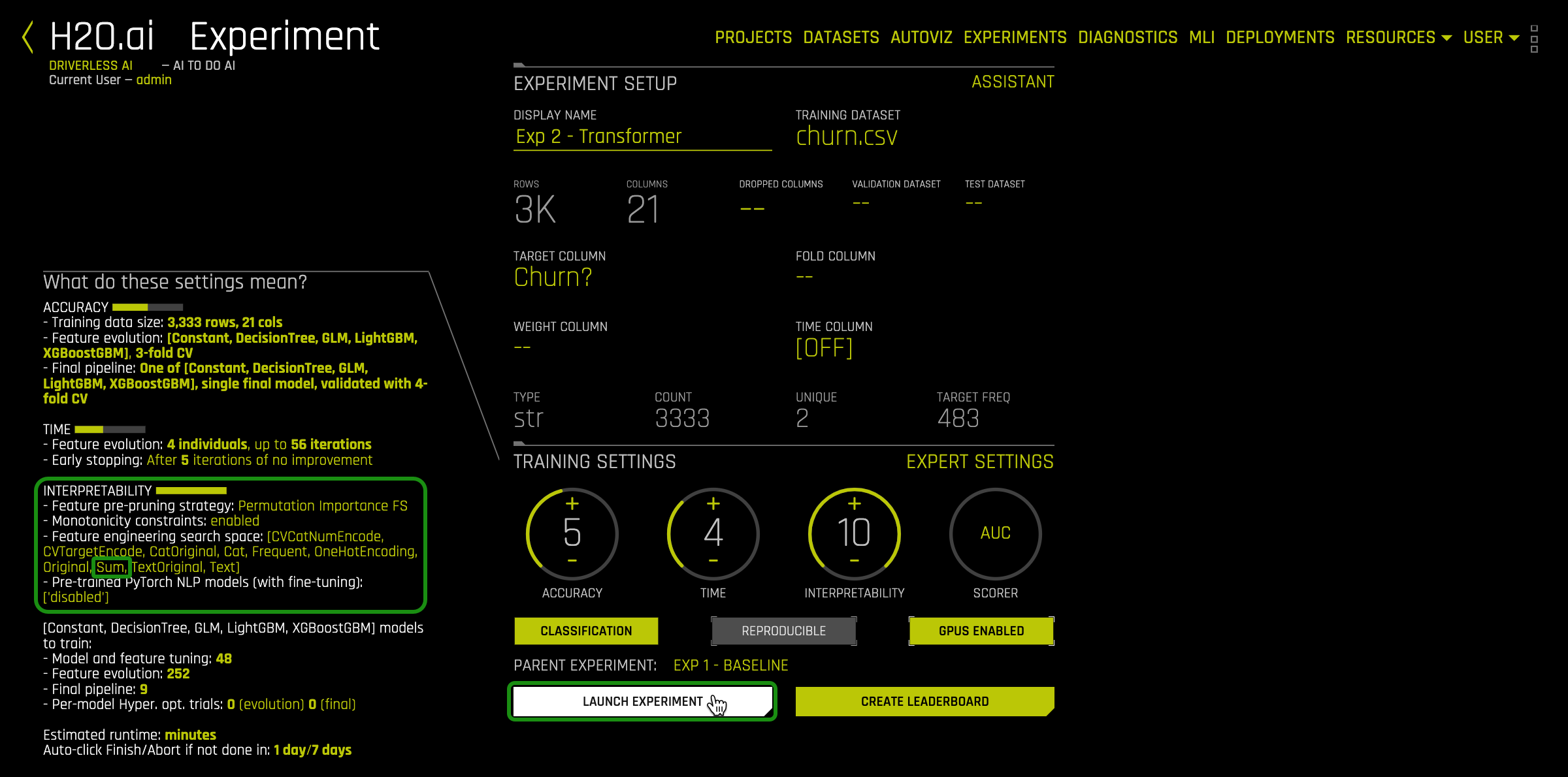Click the admin current user name
This screenshot has width=1568, height=777.
click(154, 80)
